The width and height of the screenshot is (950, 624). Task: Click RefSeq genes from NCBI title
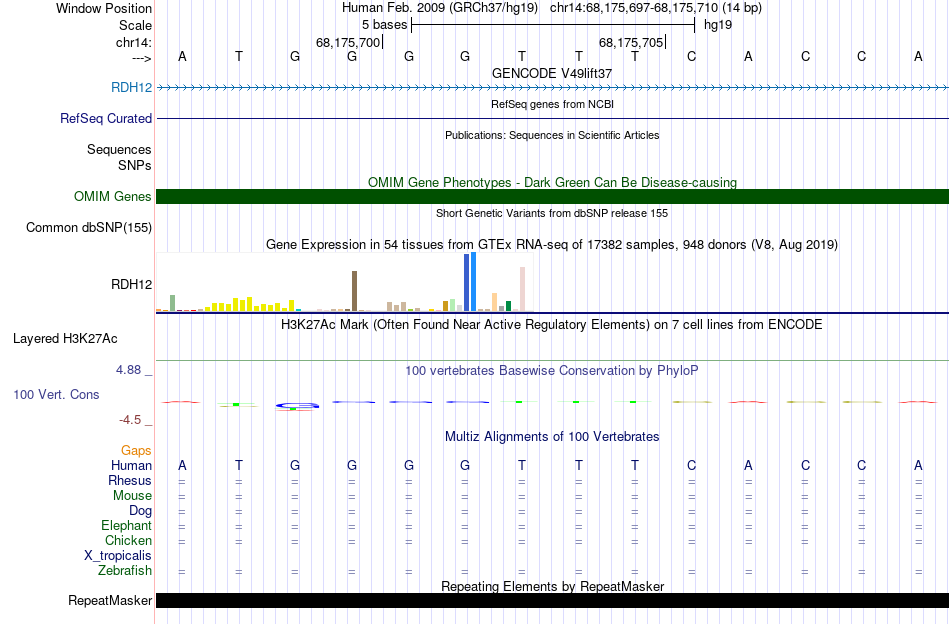click(x=552, y=104)
